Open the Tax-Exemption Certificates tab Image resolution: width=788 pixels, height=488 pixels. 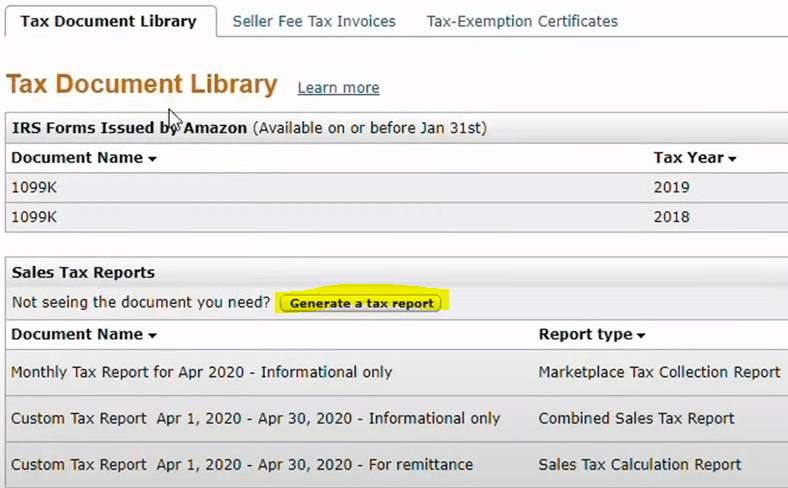pyautogui.click(x=522, y=21)
